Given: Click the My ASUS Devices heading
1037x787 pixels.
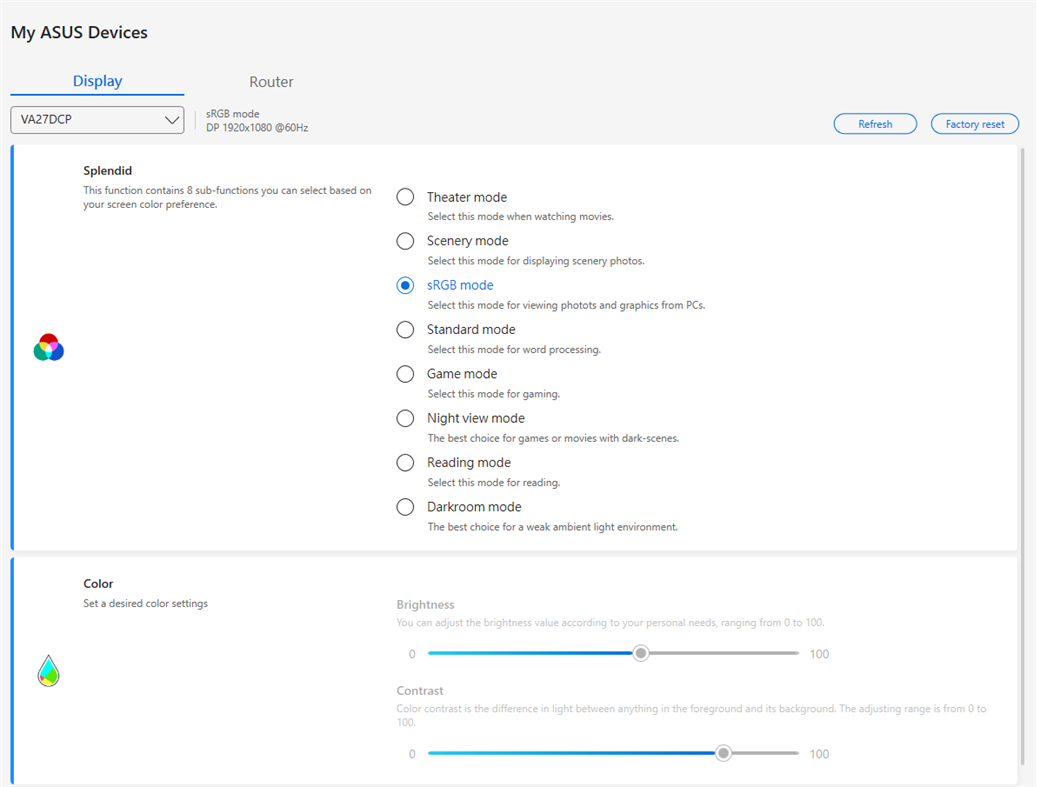Looking at the screenshot, I should pos(79,32).
